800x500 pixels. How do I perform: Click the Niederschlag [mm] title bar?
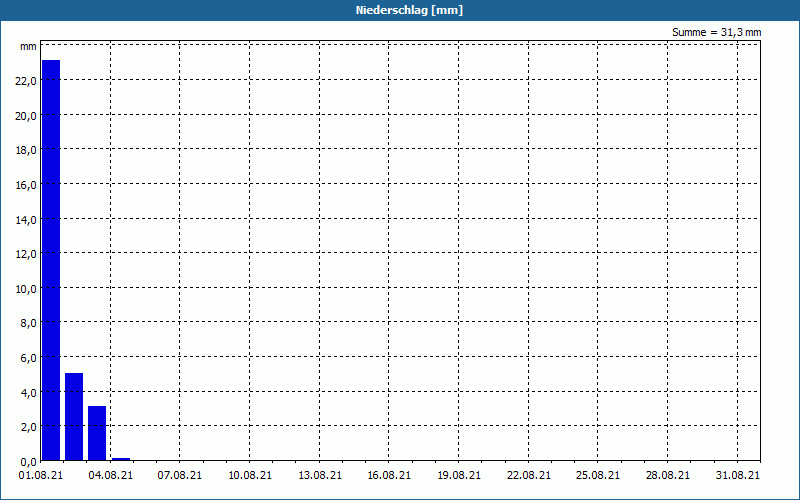(409, 10)
